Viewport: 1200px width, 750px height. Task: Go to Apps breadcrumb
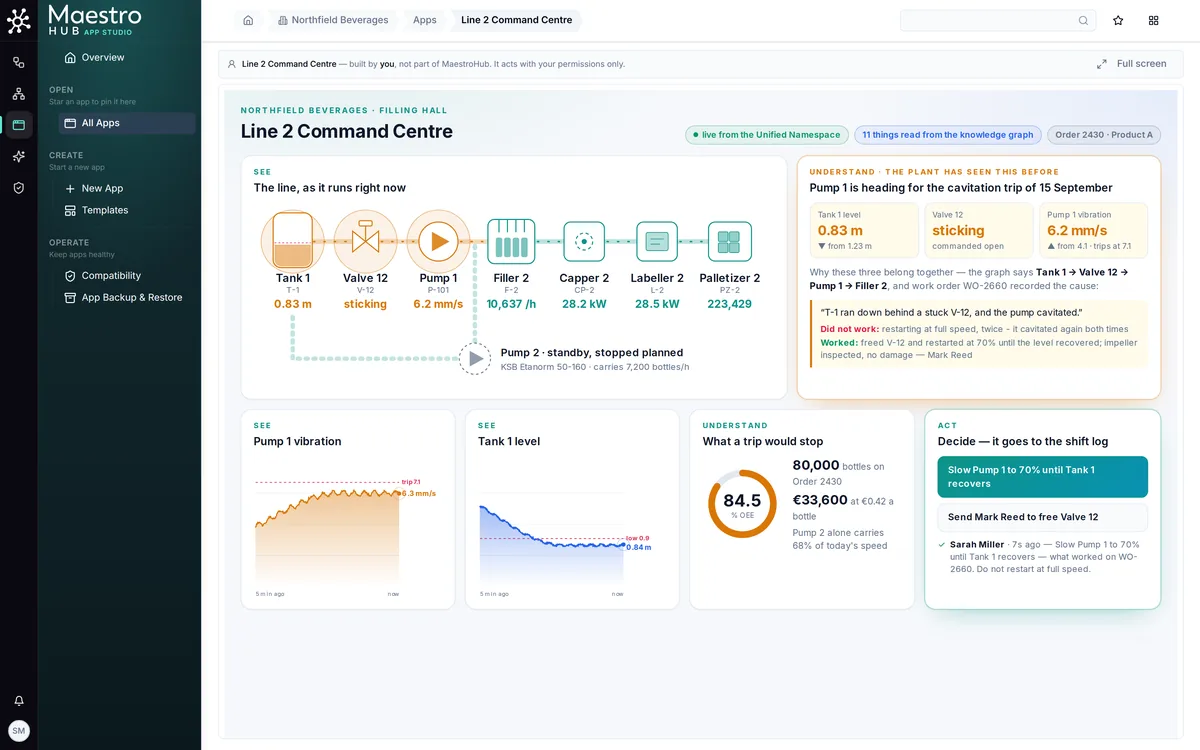click(425, 20)
